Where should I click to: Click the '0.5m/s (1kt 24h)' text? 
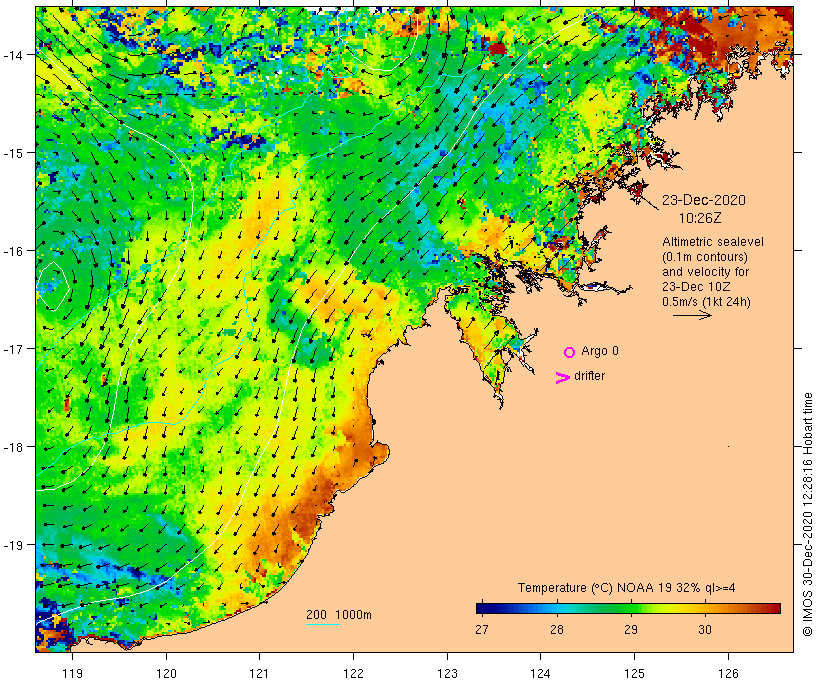click(x=707, y=302)
